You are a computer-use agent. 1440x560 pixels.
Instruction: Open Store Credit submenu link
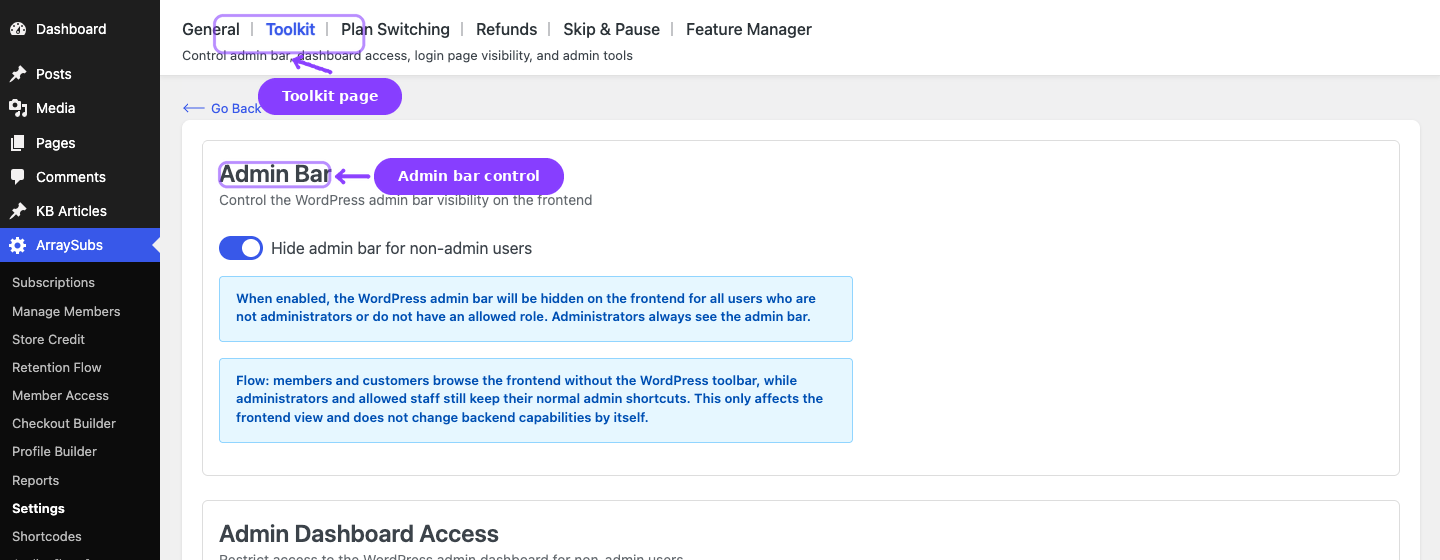tap(48, 339)
